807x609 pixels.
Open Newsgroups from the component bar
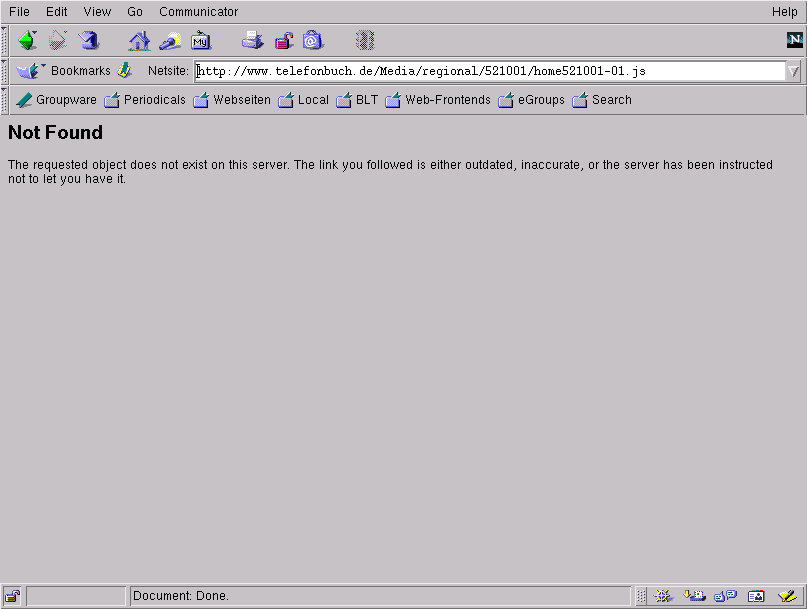[x=725, y=596]
